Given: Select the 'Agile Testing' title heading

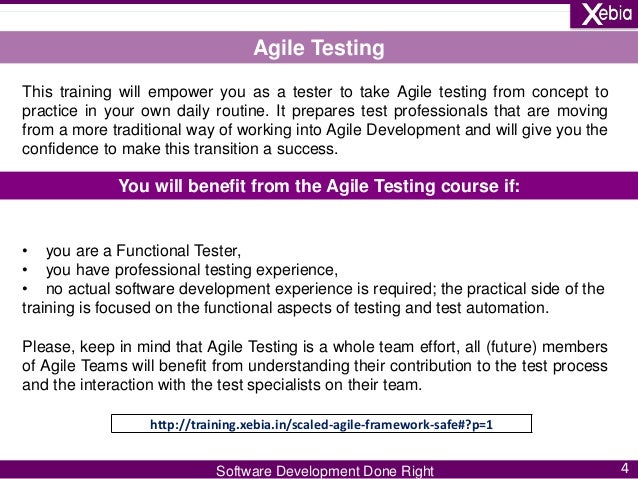Looking at the screenshot, I should [x=318, y=48].
